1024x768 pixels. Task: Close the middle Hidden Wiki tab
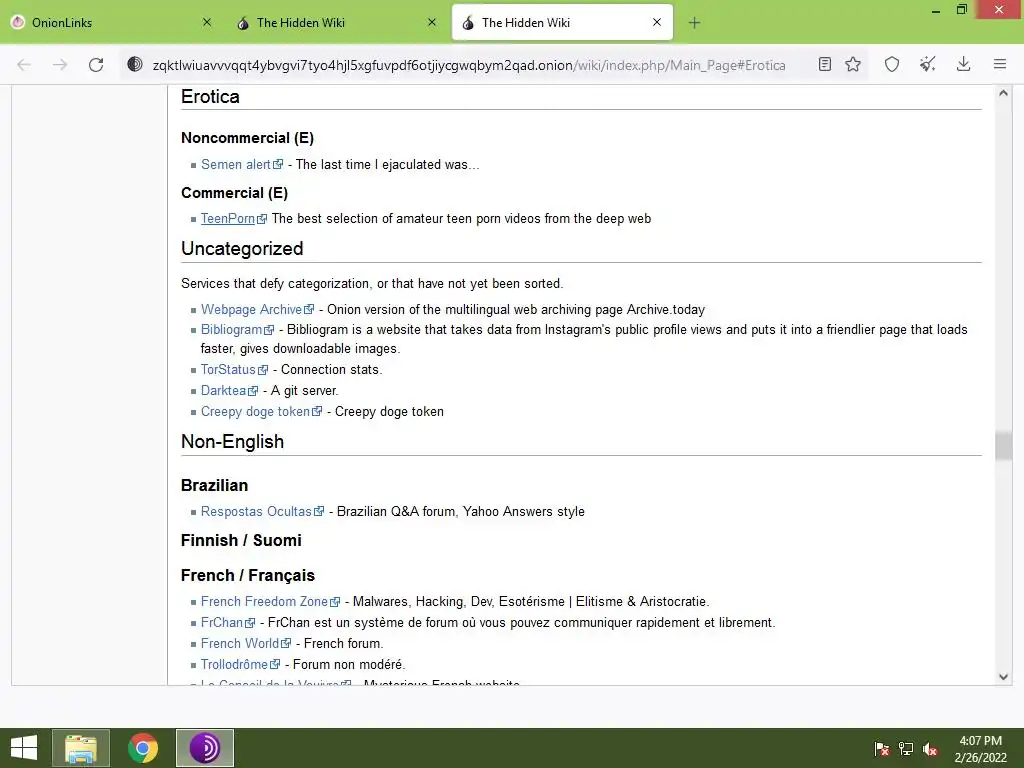click(432, 22)
